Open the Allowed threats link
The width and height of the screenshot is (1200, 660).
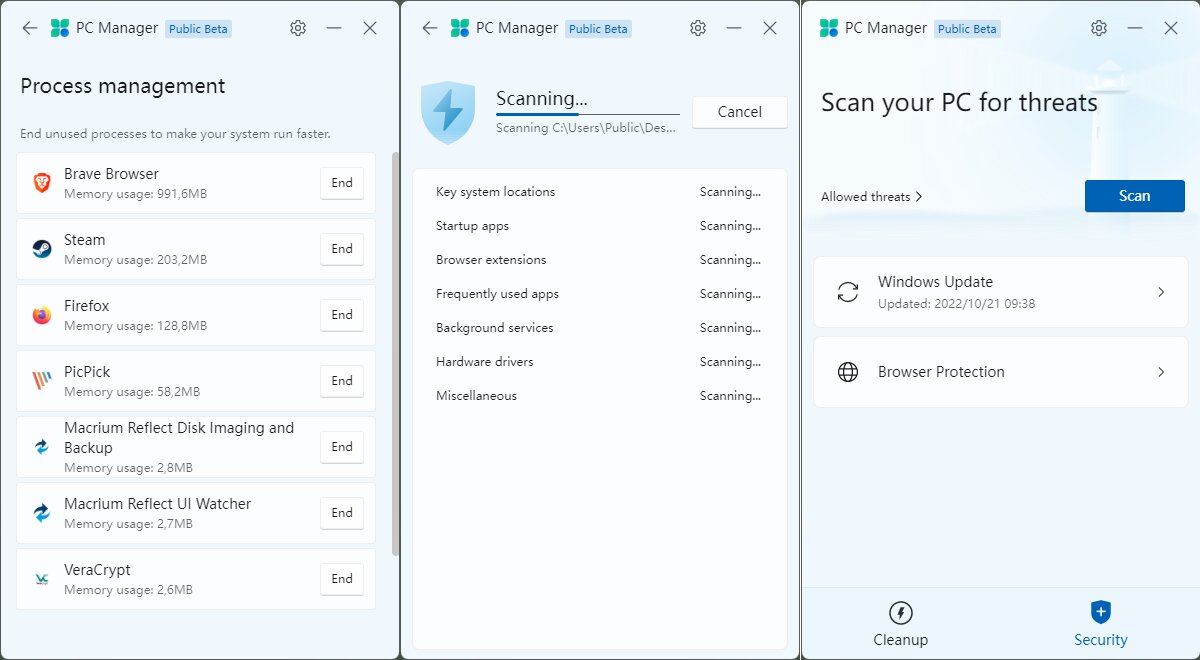pyautogui.click(x=872, y=197)
